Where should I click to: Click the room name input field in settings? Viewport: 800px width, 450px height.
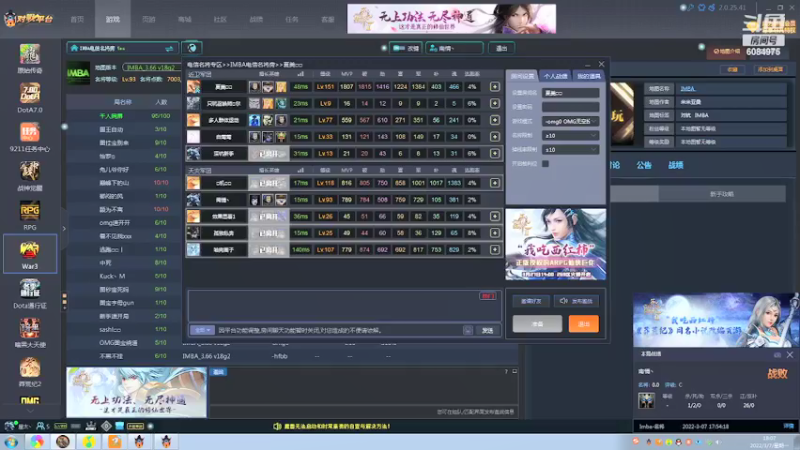(x=570, y=93)
